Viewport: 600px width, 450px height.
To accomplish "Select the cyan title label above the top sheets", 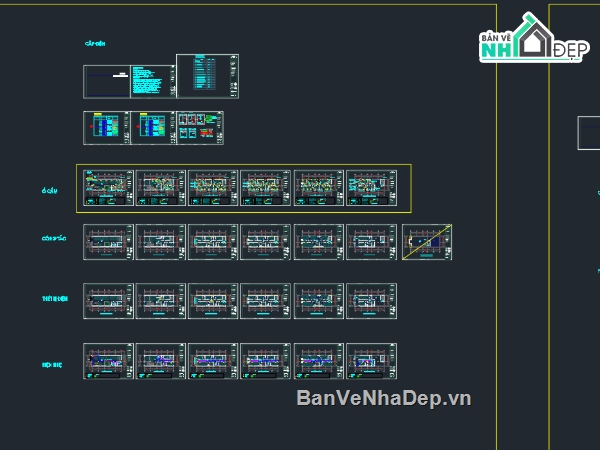I will (x=96, y=43).
